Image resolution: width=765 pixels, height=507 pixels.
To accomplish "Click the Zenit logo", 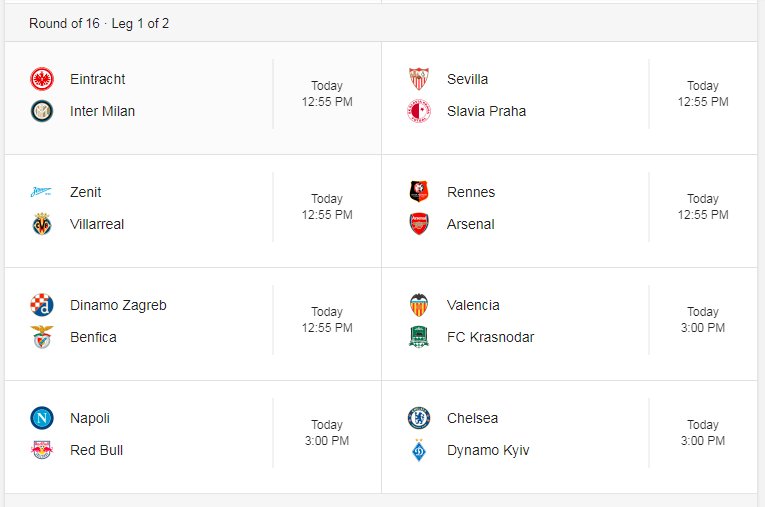I will [41, 192].
